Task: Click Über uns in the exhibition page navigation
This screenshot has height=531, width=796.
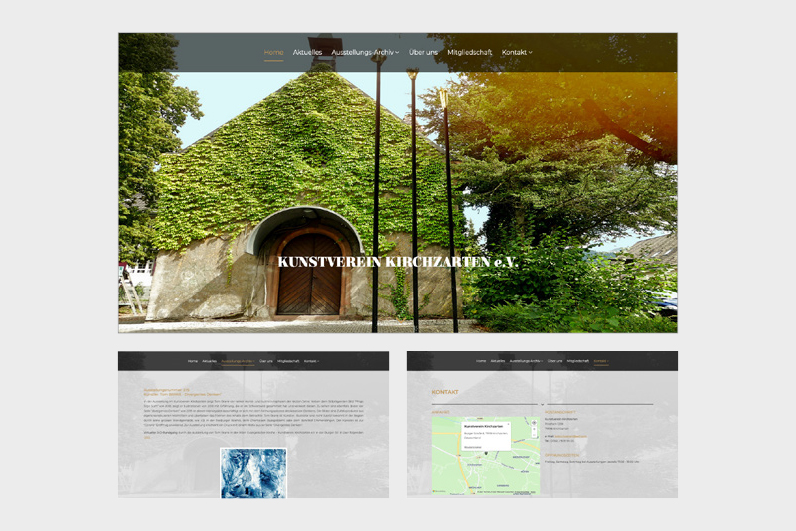Action: pyautogui.click(x=266, y=361)
